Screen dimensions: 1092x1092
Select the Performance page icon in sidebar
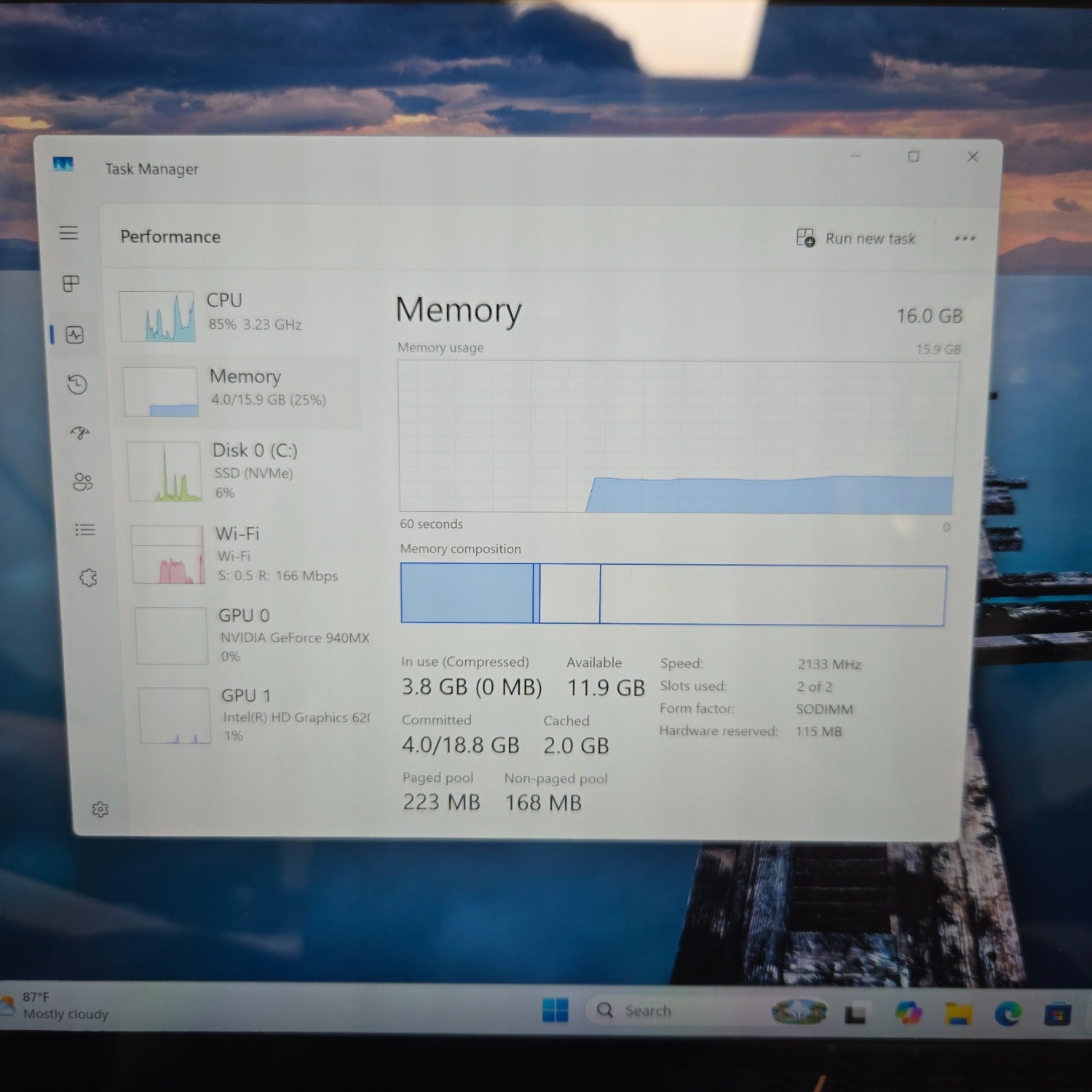pyautogui.click(x=75, y=335)
